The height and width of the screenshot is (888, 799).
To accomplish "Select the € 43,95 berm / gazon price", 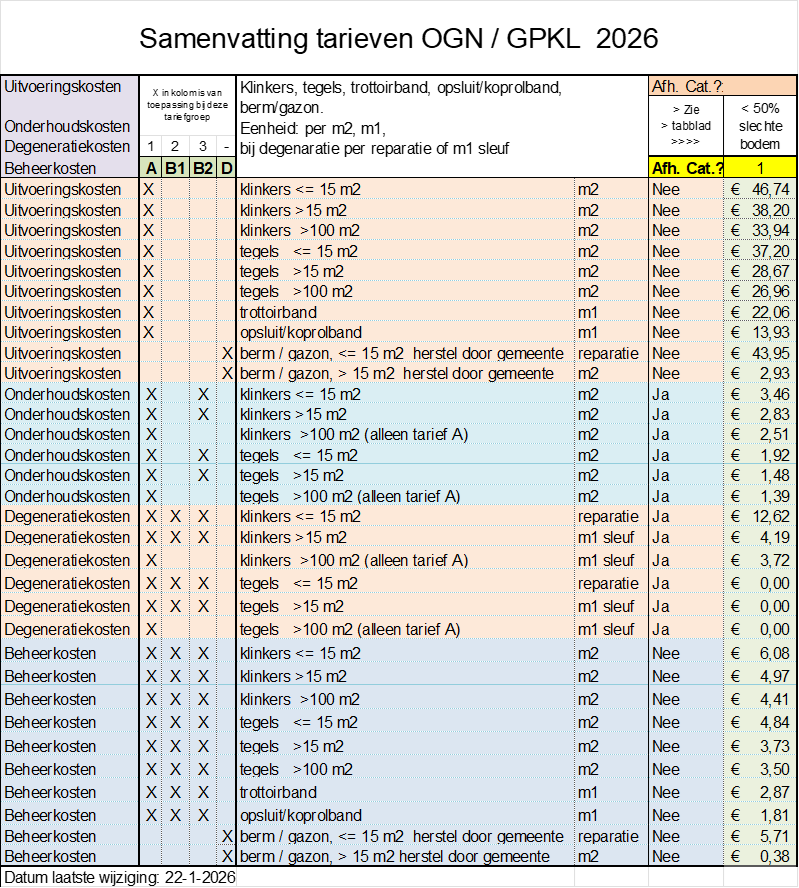I will tap(759, 353).
